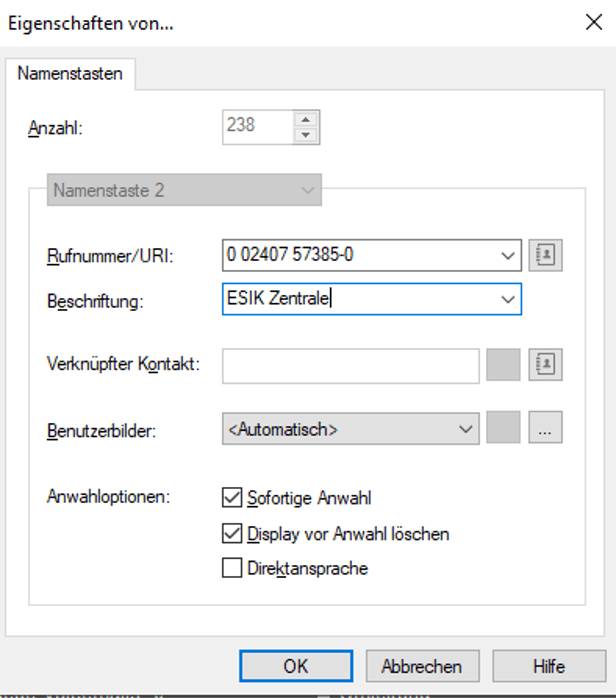Browse user images with the ellipsis button
616x698 pixels.
coord(546,429)
